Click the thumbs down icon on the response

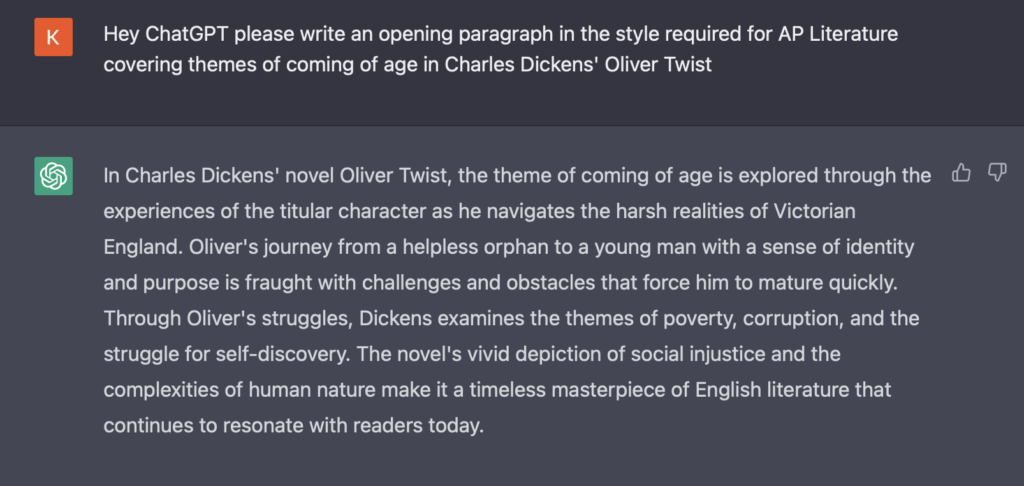996,174
